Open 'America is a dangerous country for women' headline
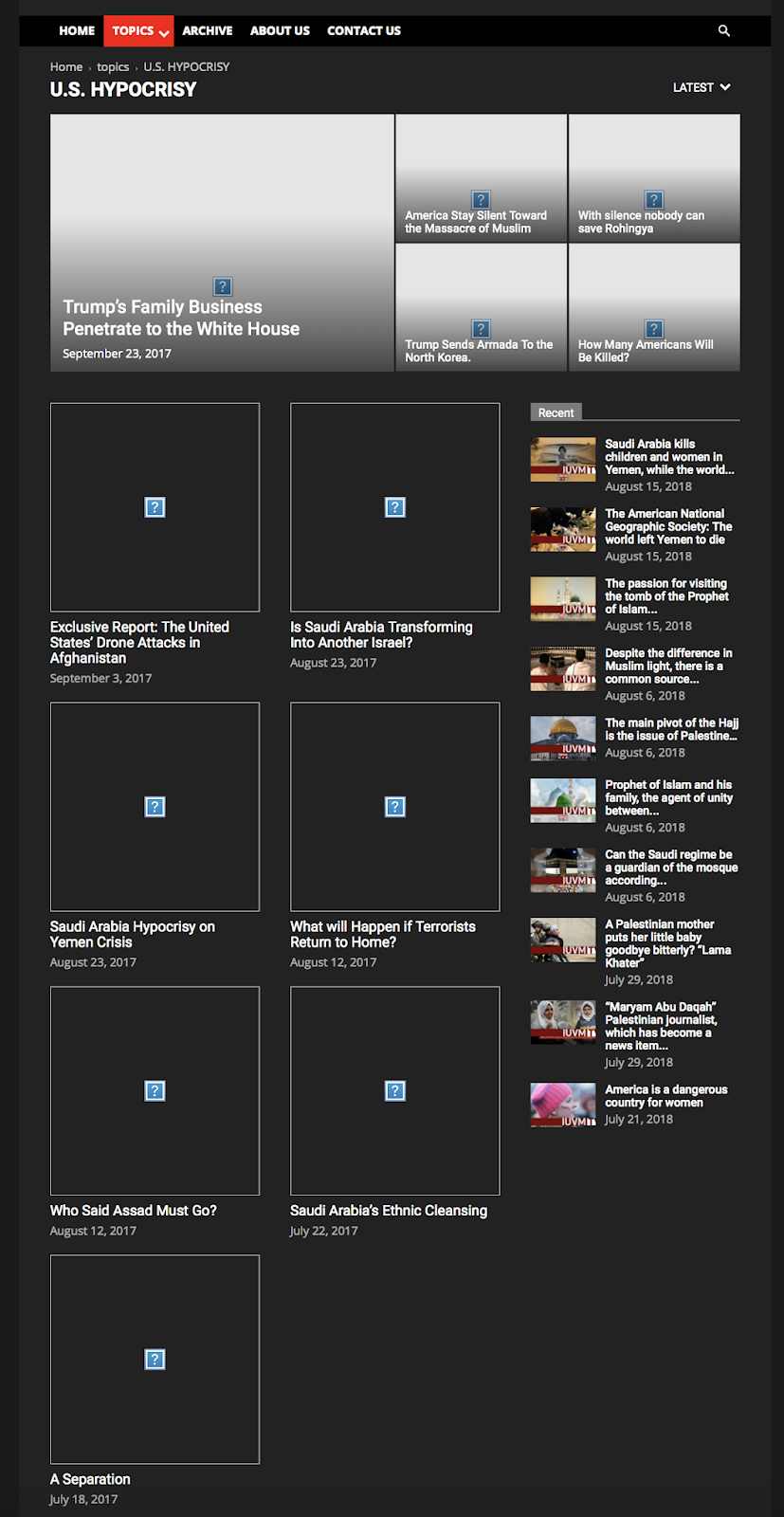 666,1096
